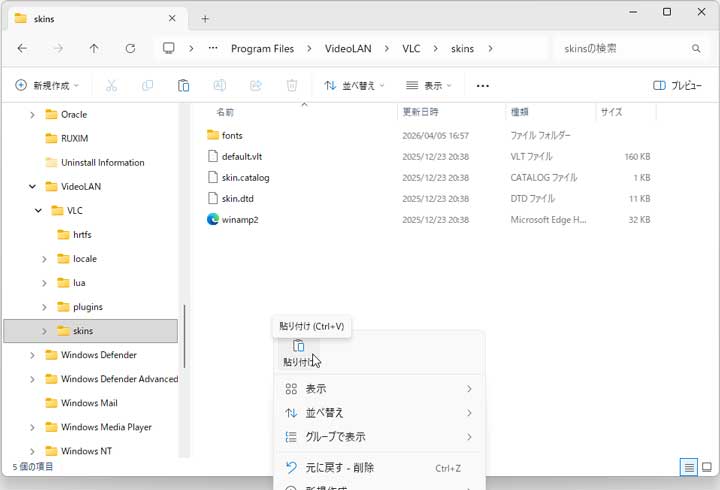The height and width of the screenshot is (490, 720).
Task: Click the paste icon in context menu
Action: 298,345
